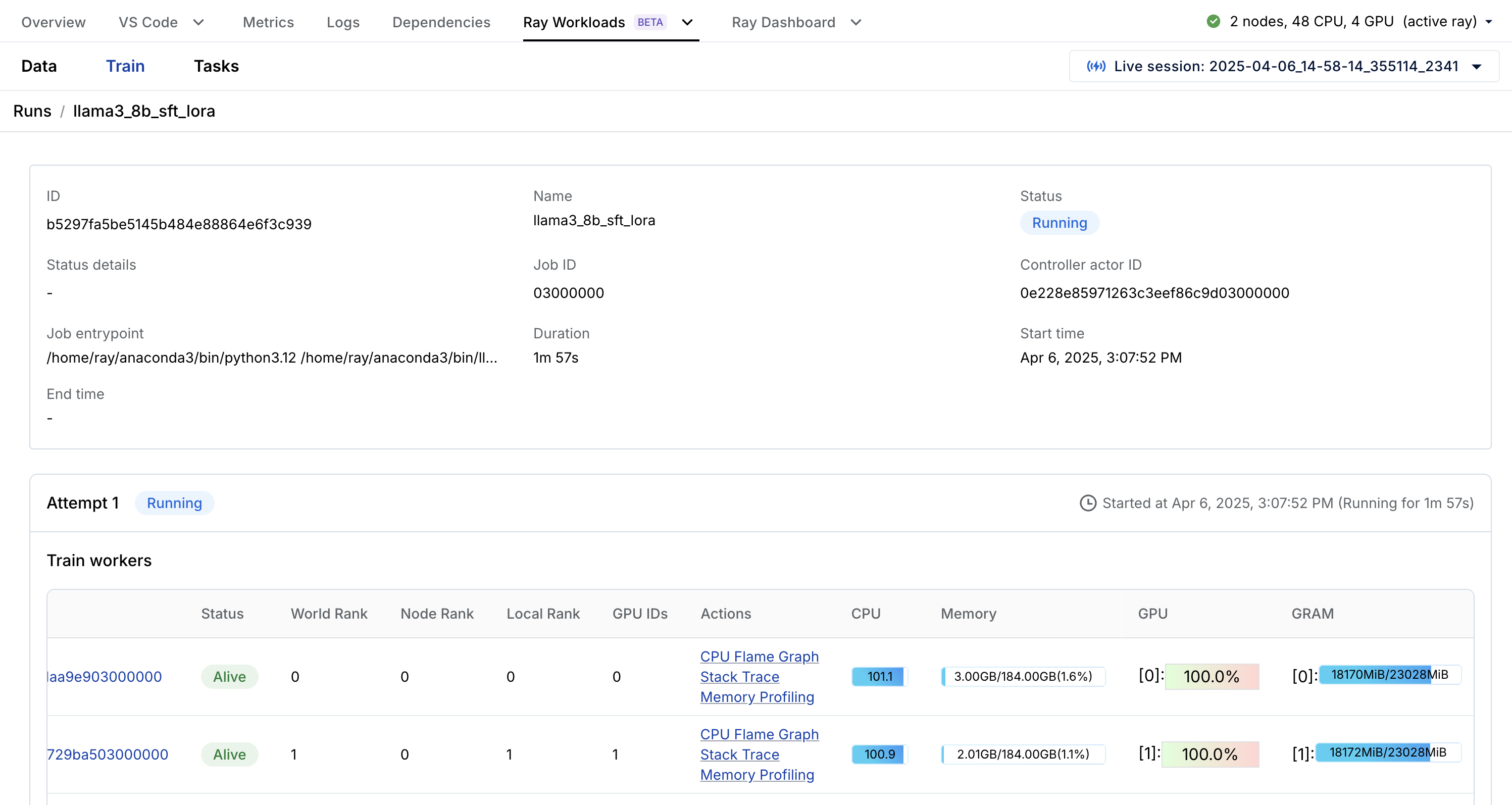Viewport: 1512px width, 805px height.
Task: Open the Ray Workloads dropdown arrow
Action: [x=687, y=22]
